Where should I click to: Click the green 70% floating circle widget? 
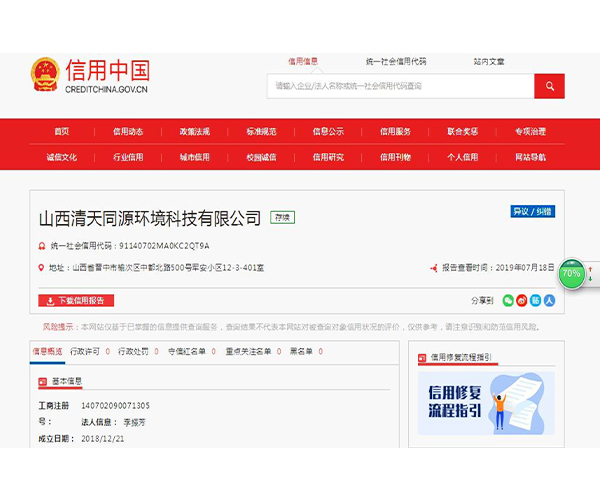[x=571, y=273]
